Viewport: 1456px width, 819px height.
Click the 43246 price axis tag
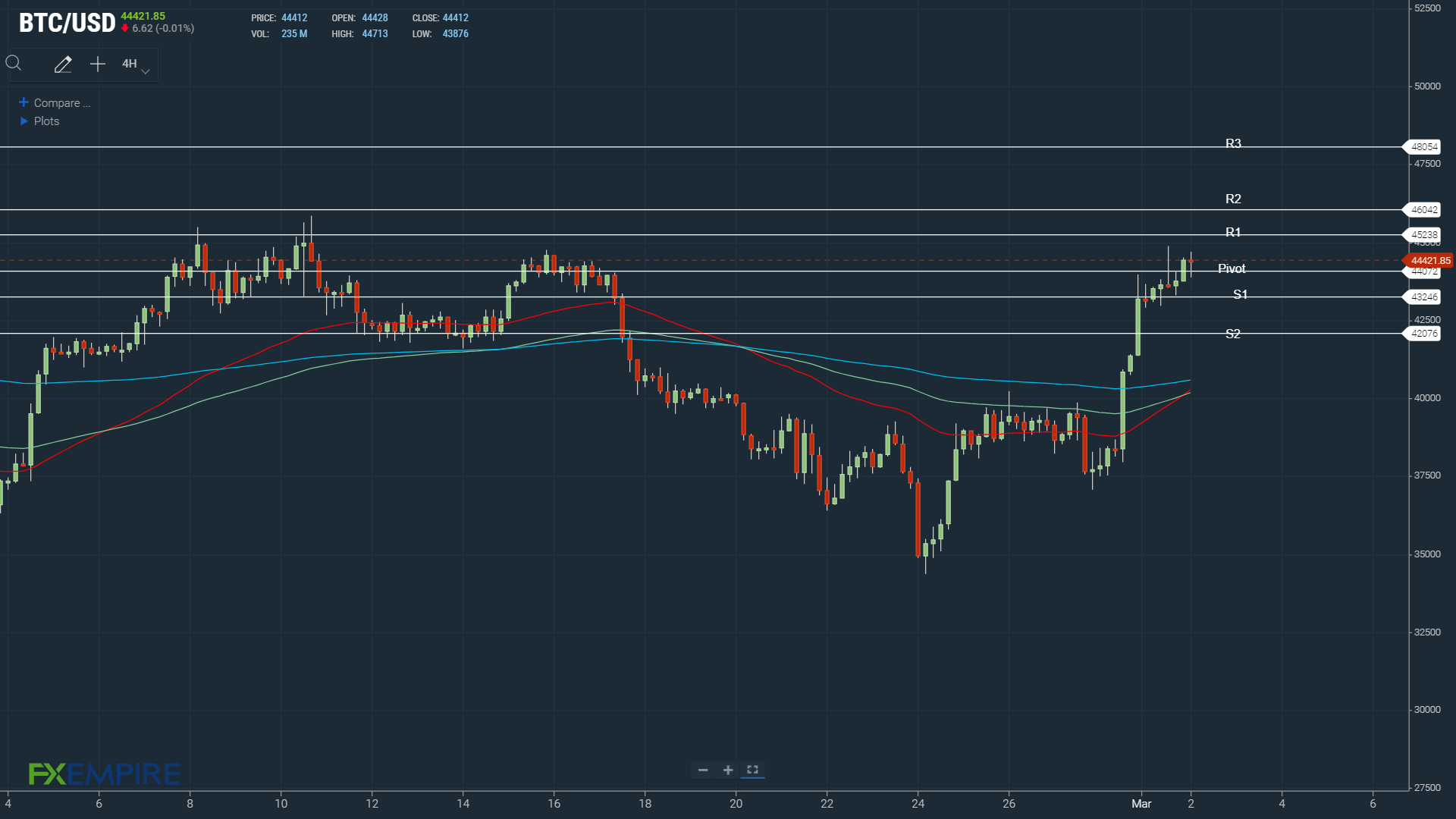[1423, 297]
